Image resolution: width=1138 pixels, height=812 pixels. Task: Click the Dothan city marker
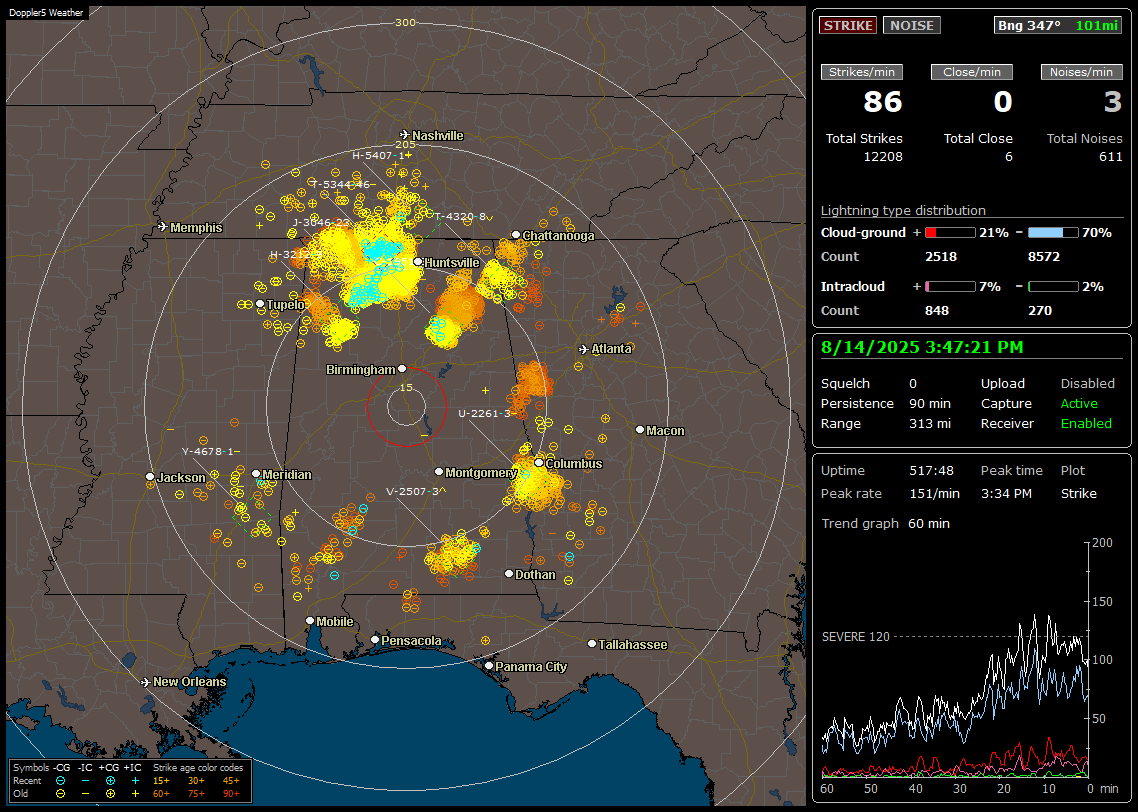pyautogui.click(x=509, y=574)
